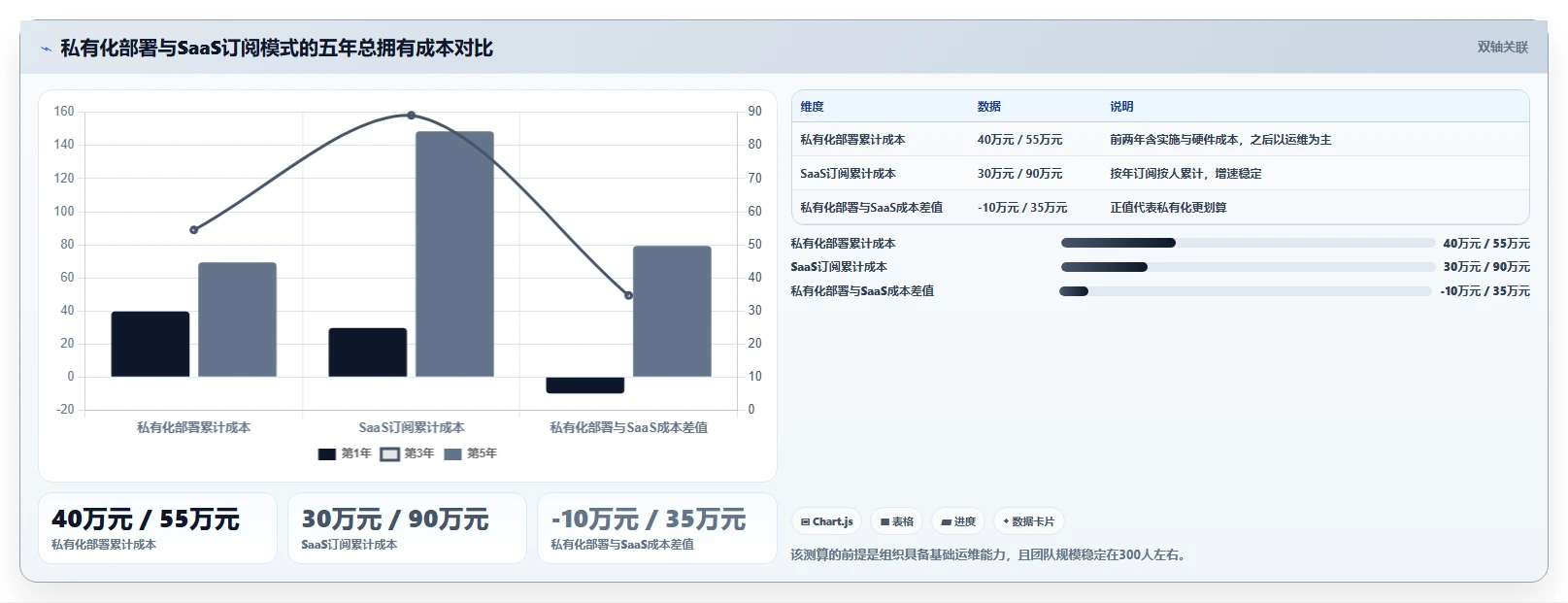1568x603 pixels.
Task: Click the 数据卡片 tag chip
Action: 1028,521
